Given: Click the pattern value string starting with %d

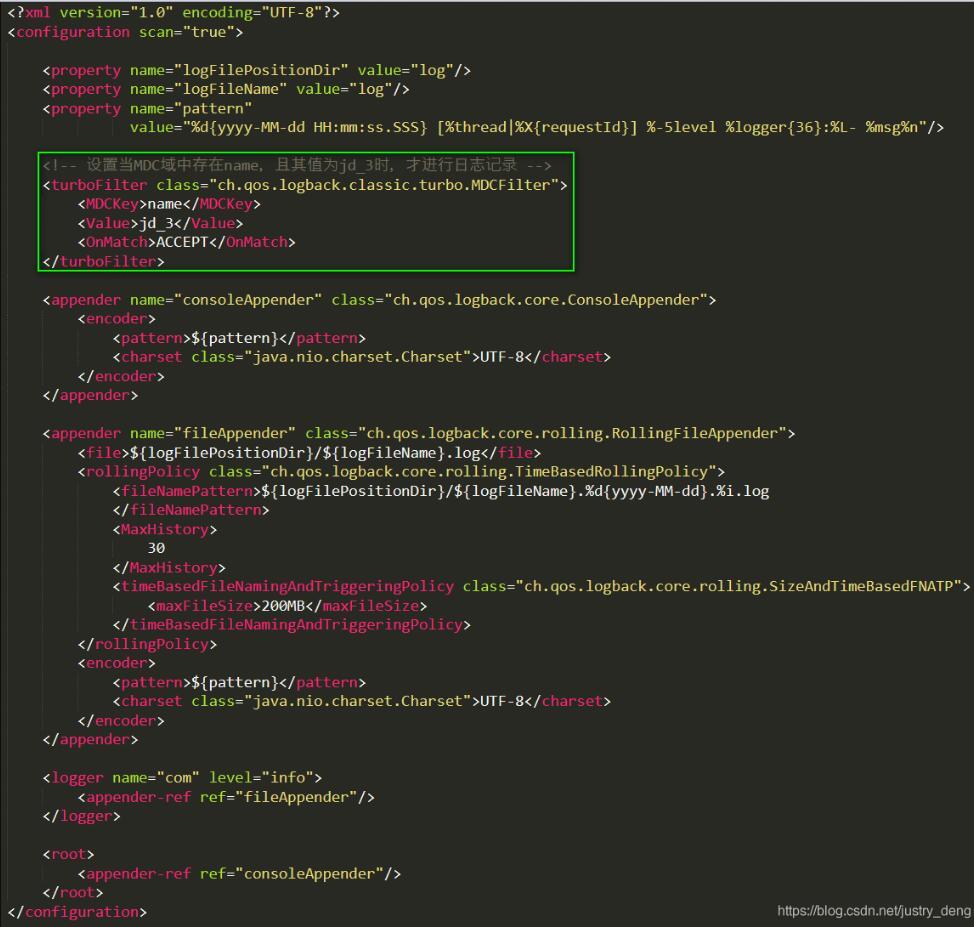Looking at the screenshot, I should click(x=536, y=127).
